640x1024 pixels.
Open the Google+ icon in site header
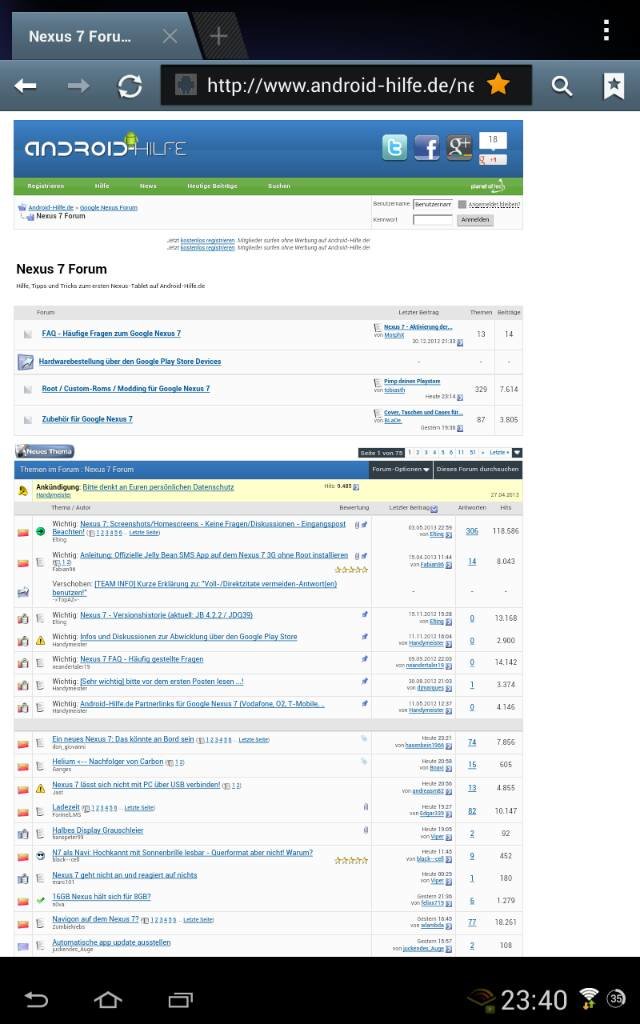(x=459, y=148)
